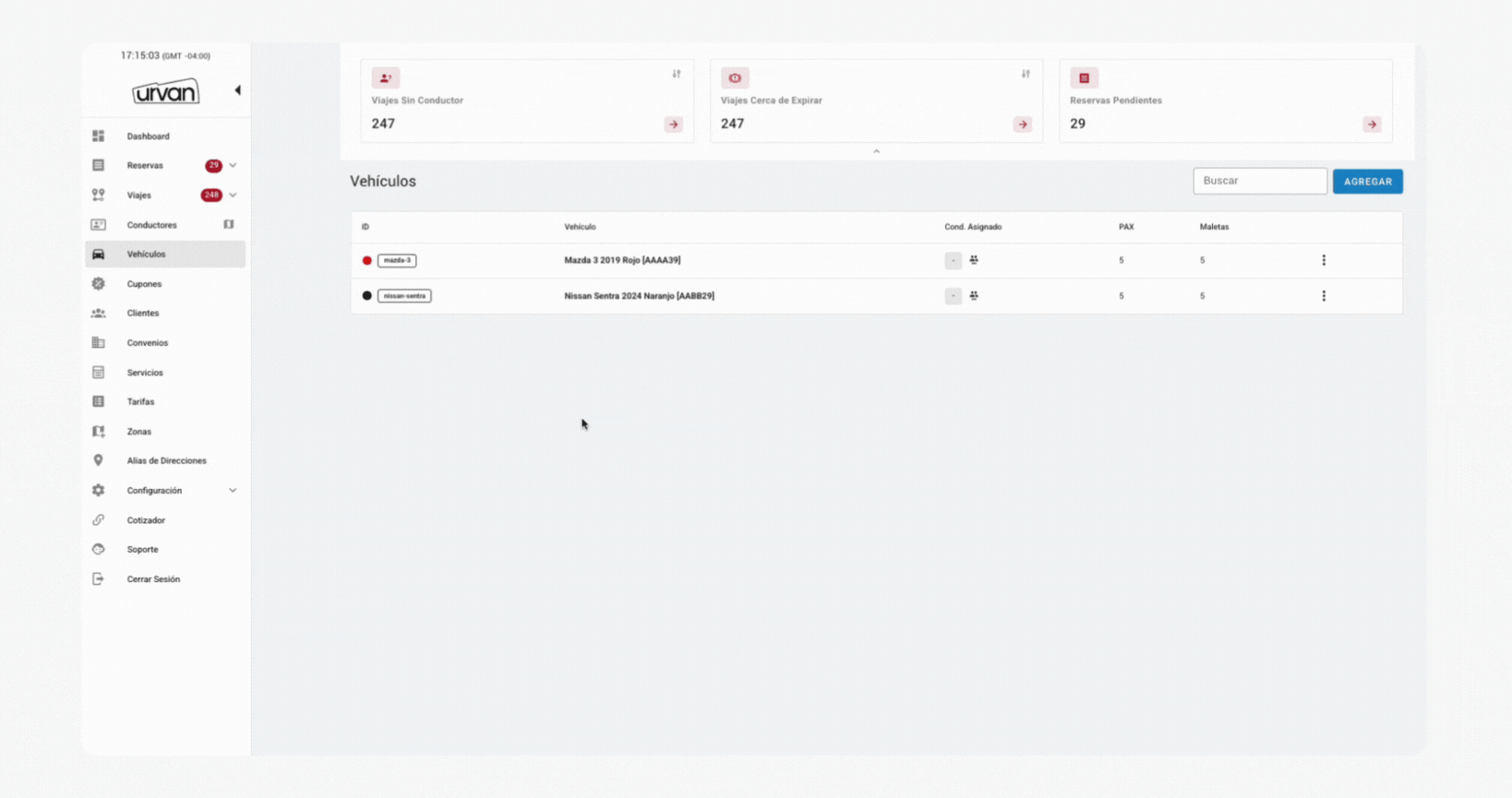Open options menu for Mazda 3 row

tap(1324, 260)
